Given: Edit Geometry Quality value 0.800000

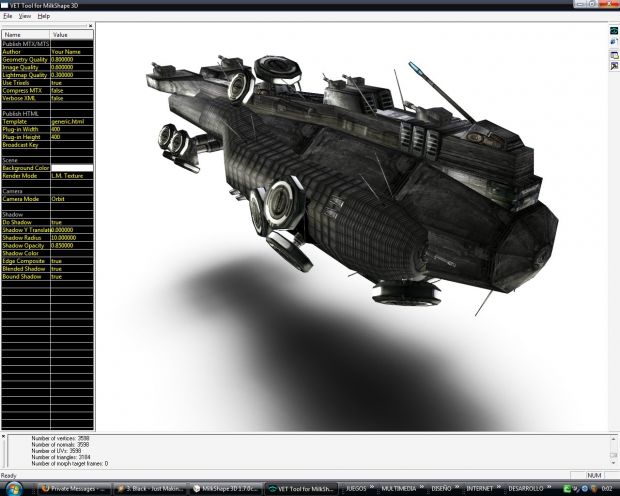Looking at the screenshot, I should tap(72, 59).
